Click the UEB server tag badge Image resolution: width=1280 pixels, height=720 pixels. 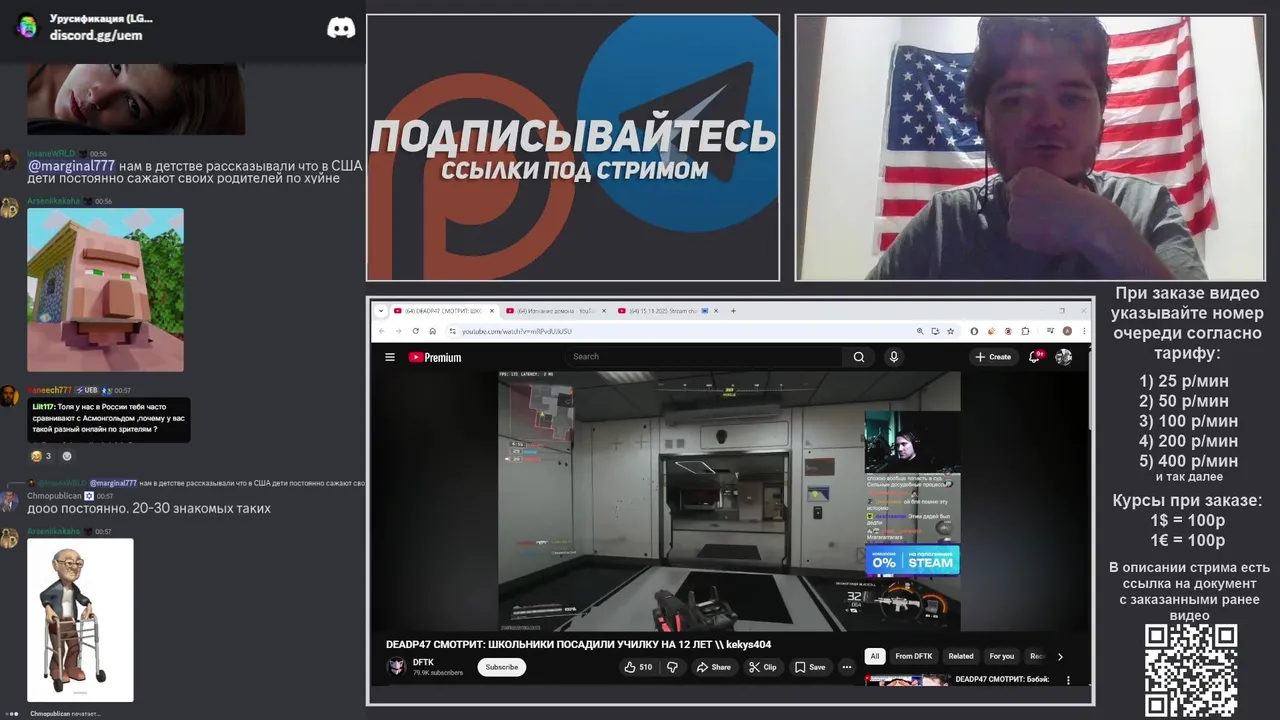pyautogui.click(x=88, y=390)
